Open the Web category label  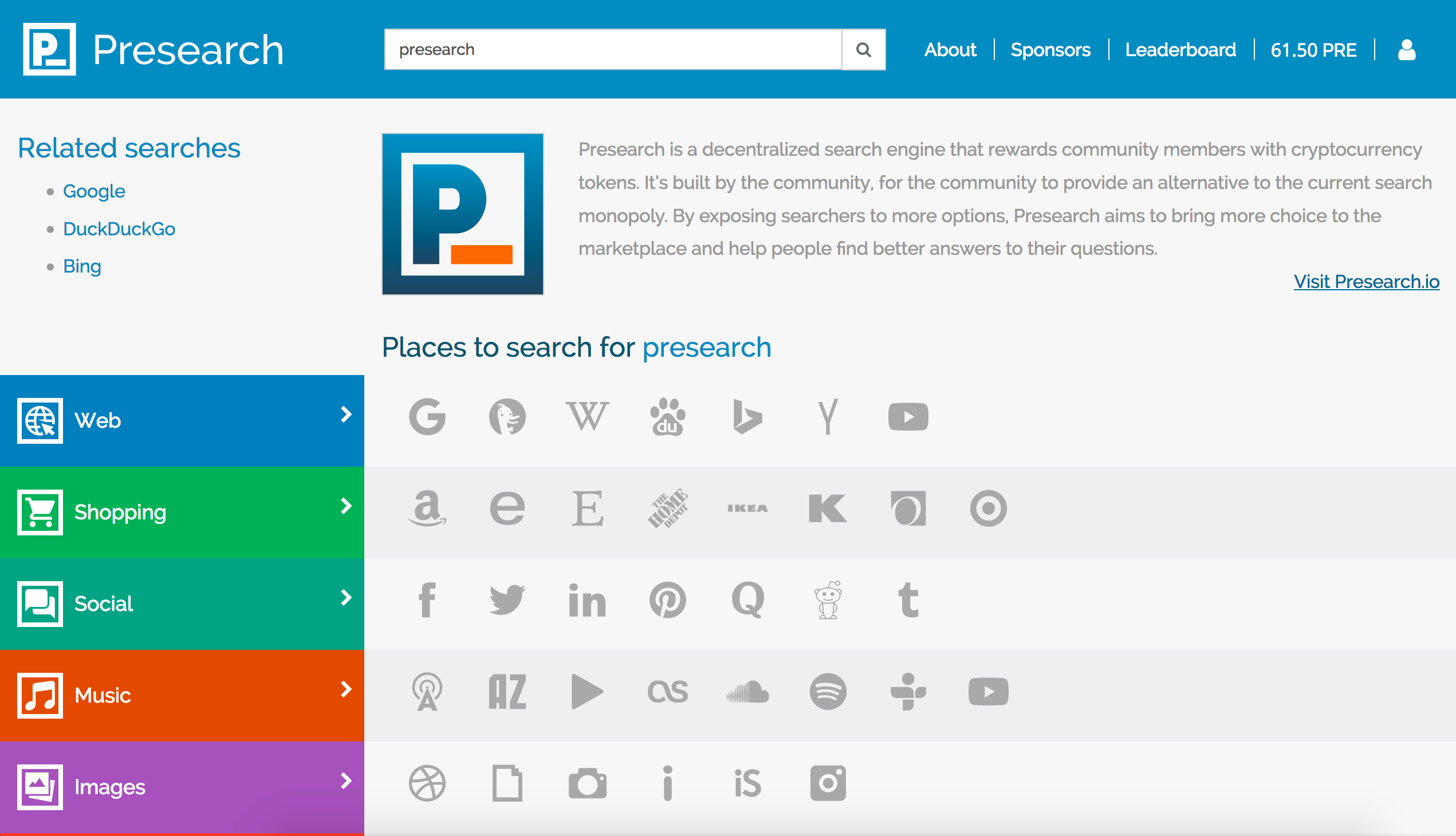(x=97, y=421)
